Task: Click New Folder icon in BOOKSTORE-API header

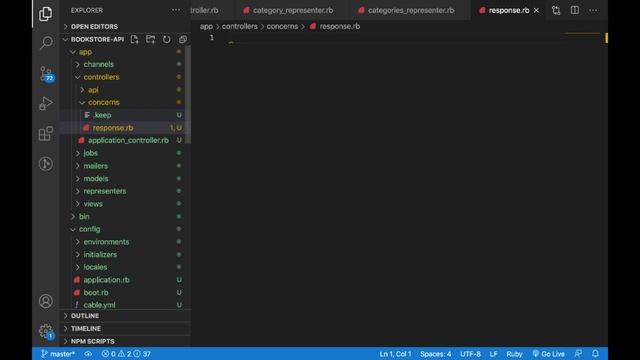Action: pos(151,39)
